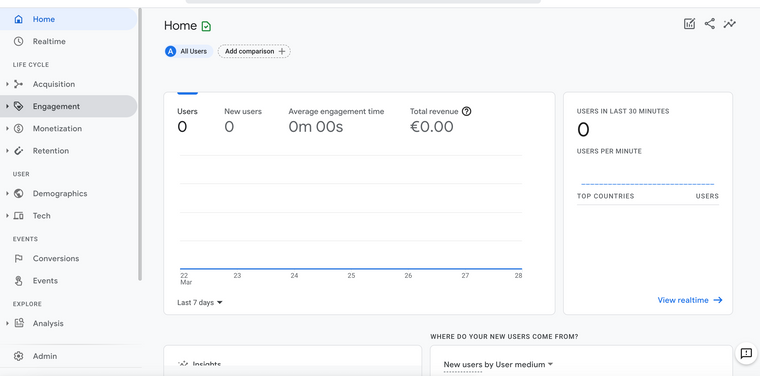Click the €0.00 revenue value
Viewport: 760px width, 376px height.
pos(432,127)
